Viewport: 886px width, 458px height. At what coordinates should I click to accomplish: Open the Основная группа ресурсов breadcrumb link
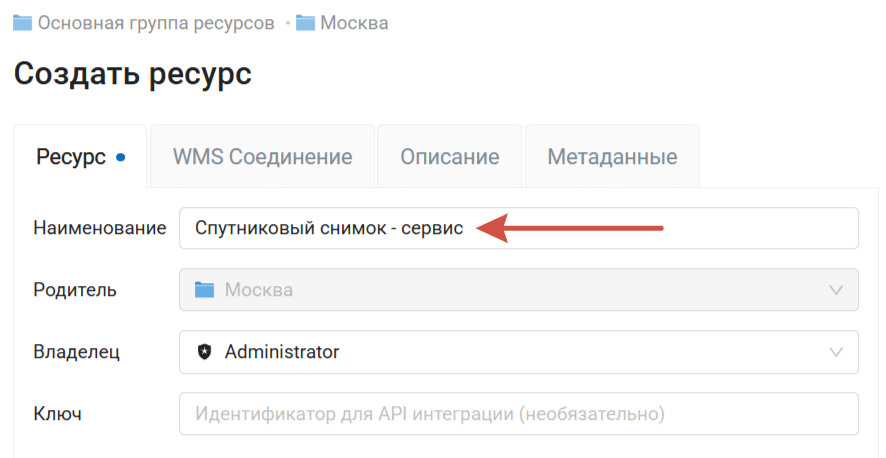[155, 22]
